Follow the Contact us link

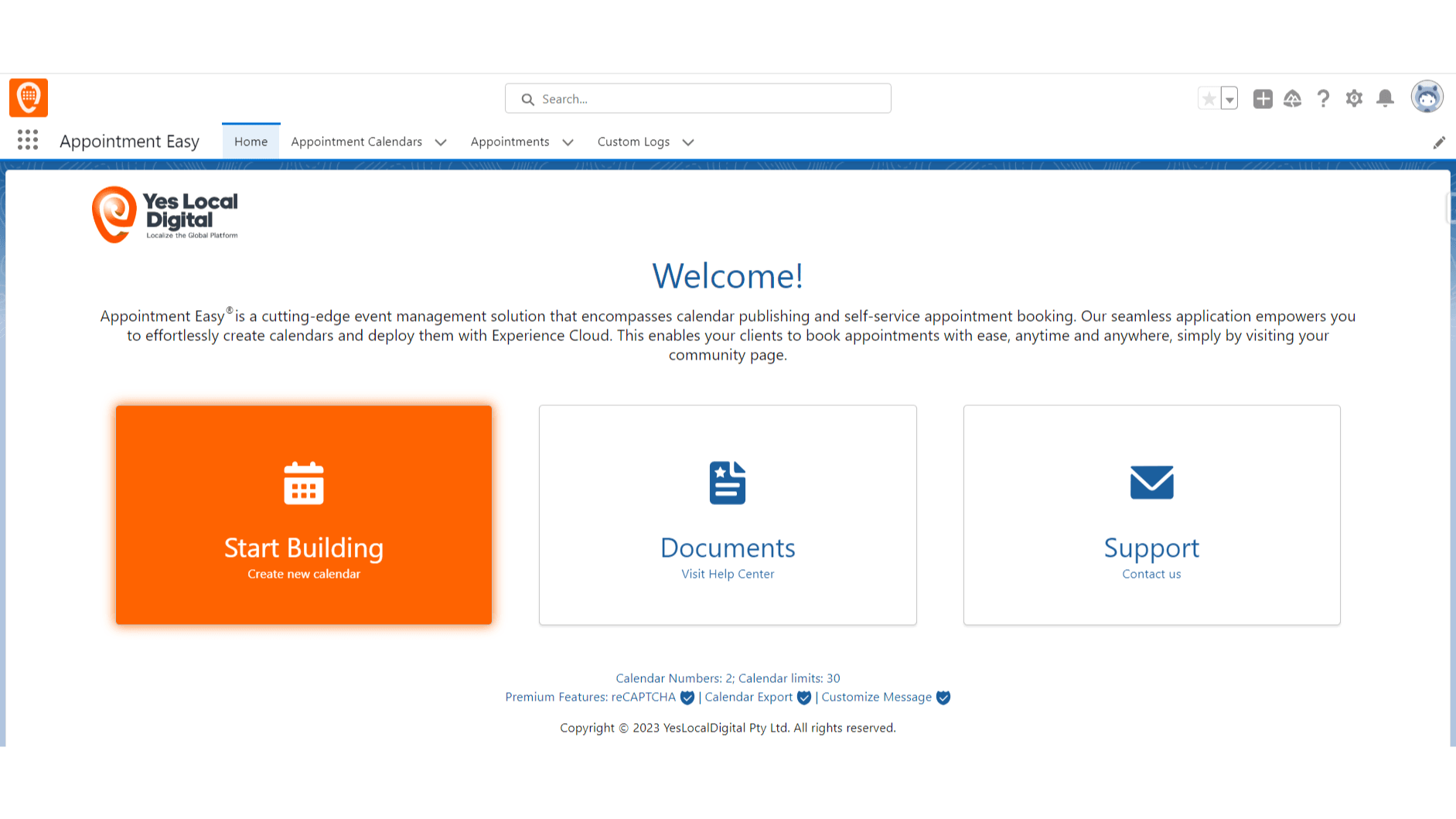(1151, 574)
